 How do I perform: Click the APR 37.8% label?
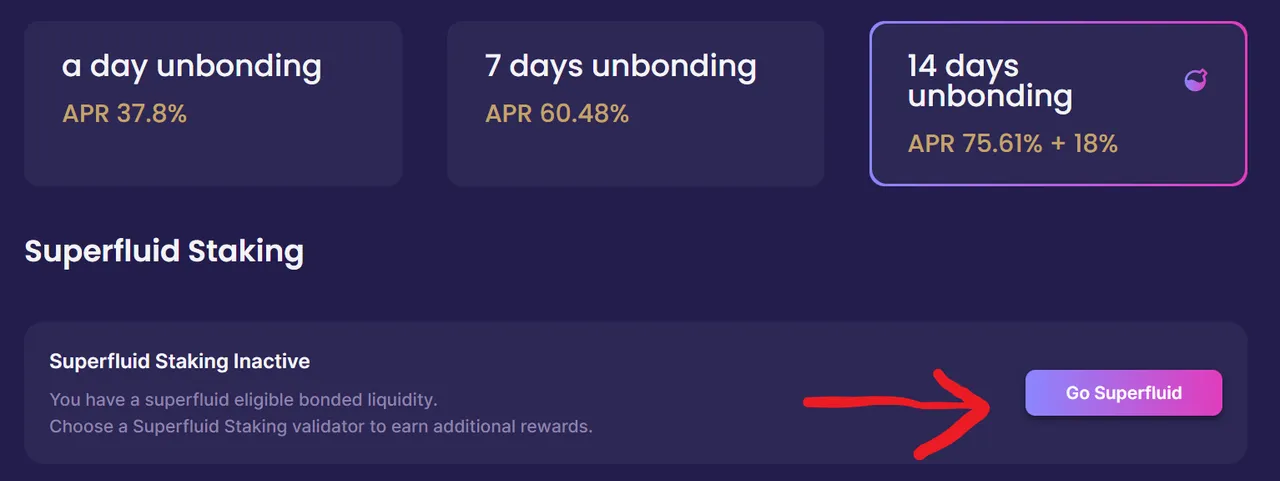click(x=125, y=114)
